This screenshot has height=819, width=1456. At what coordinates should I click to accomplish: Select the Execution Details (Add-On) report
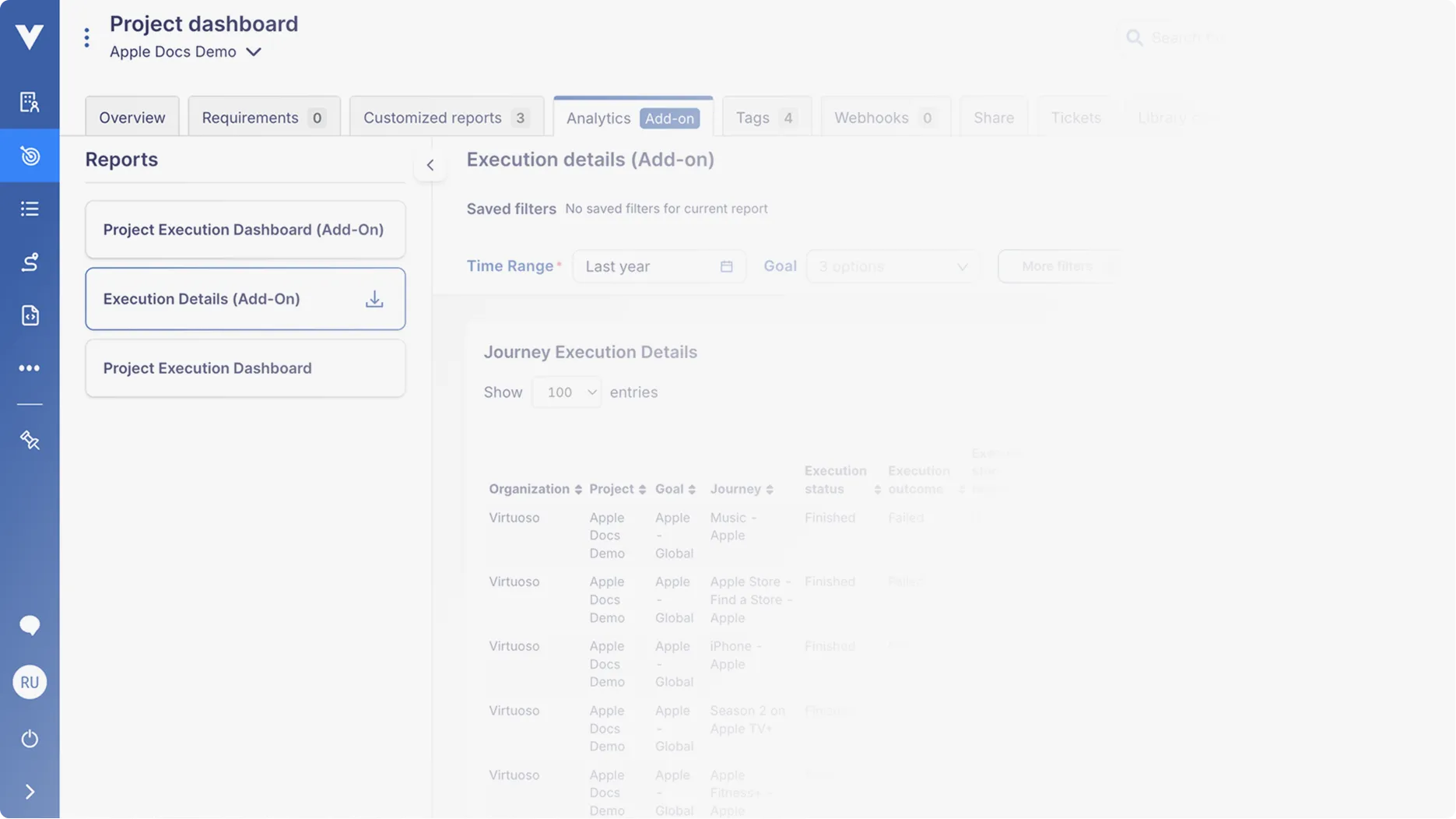pos(245,299)
